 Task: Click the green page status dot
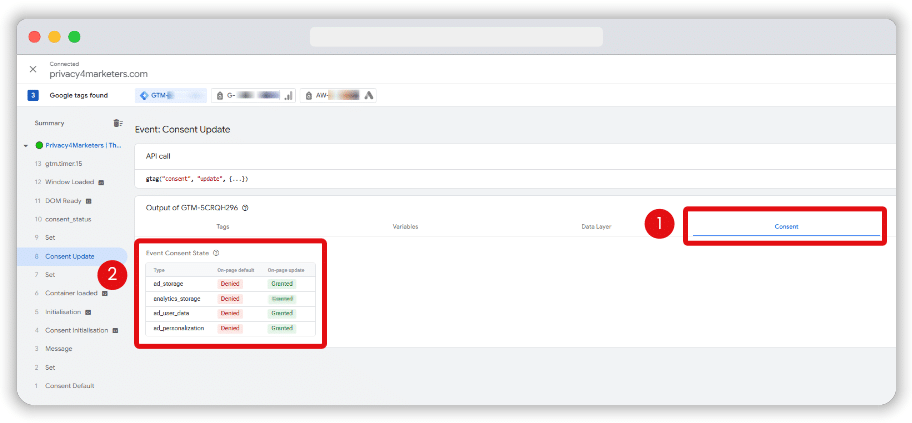click(x=39, y=145)
